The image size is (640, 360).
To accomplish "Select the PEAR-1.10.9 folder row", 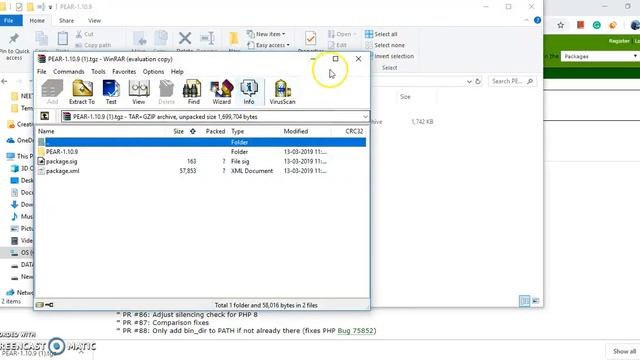I will pyautogui.click(x=202, y=152).
